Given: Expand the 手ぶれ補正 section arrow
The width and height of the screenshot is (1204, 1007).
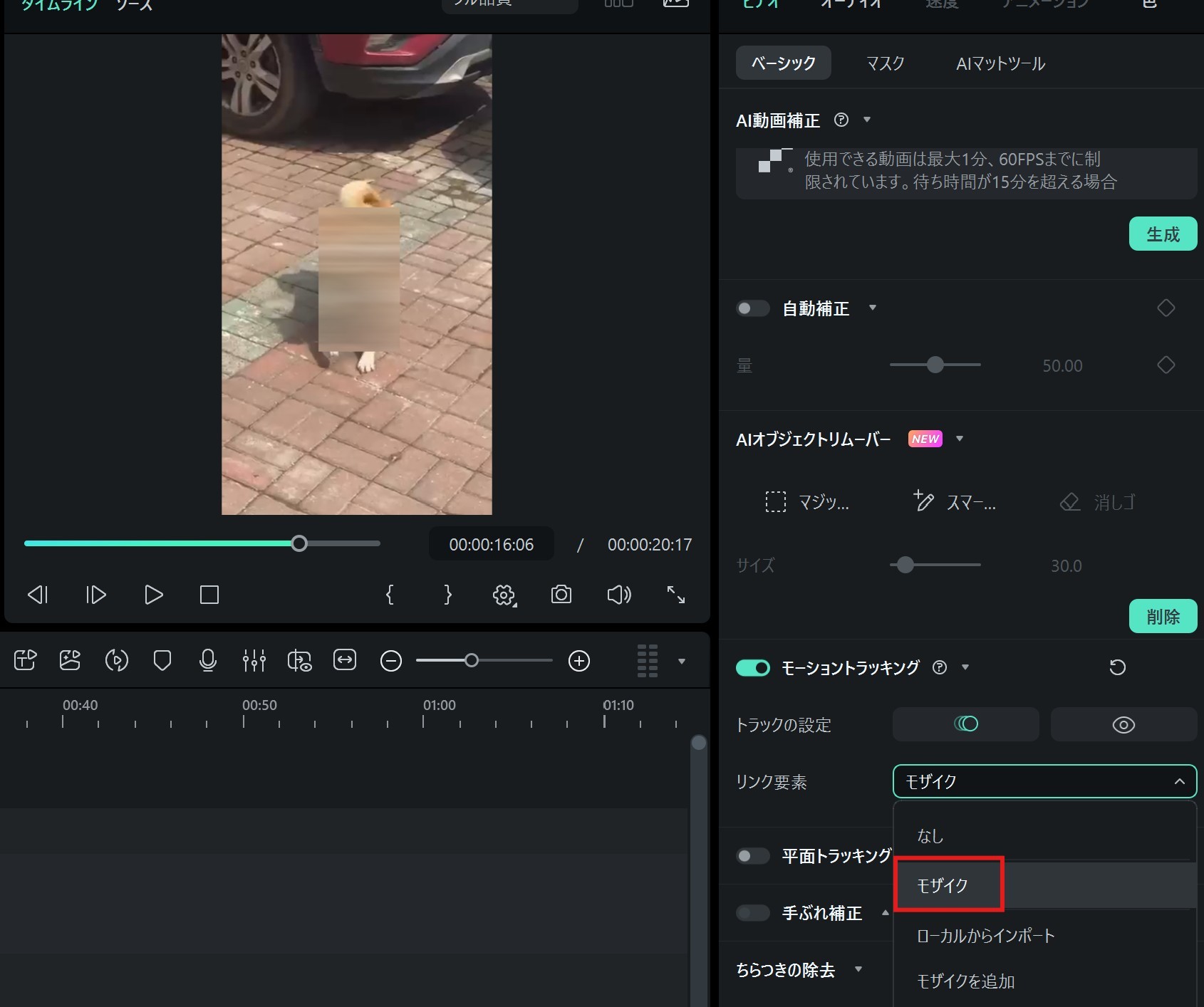Looking at the screenshot, I should tap(886, 912).
